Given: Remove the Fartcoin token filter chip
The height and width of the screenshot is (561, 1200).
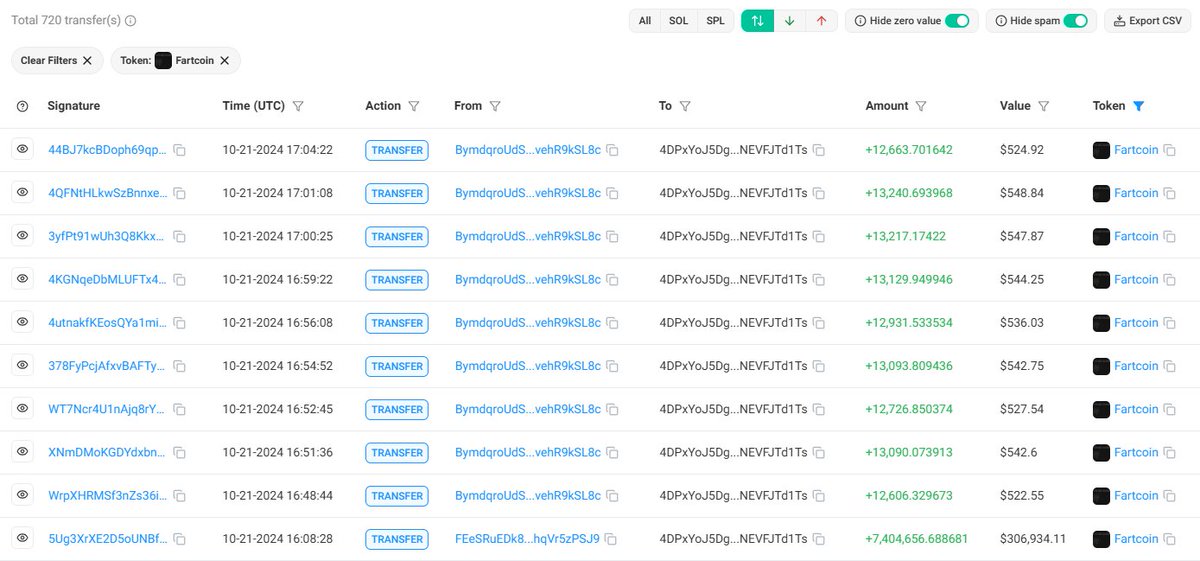Looking at the screenshot, I should coord(224,61).
